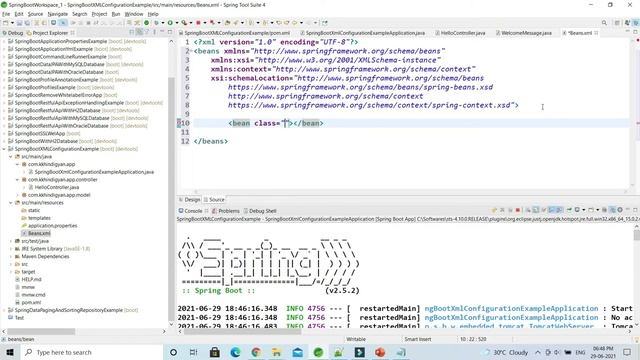The image size is (640, 360).
Task: Click the Windows Start button
Action: (10, 352)
